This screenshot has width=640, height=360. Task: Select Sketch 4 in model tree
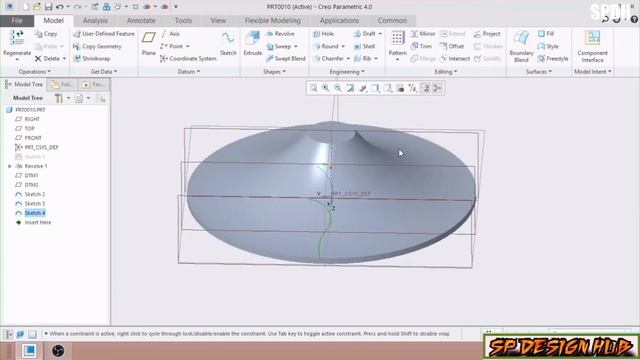[x=35, y=213]
